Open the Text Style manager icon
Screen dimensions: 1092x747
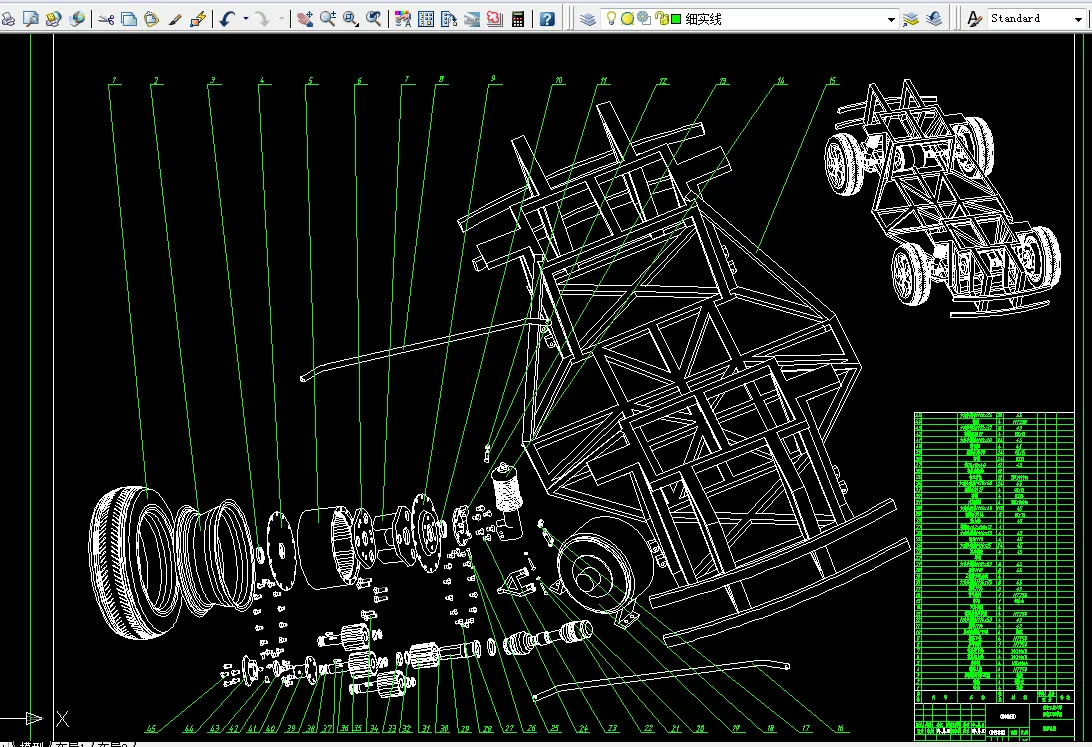click(974, 19)
